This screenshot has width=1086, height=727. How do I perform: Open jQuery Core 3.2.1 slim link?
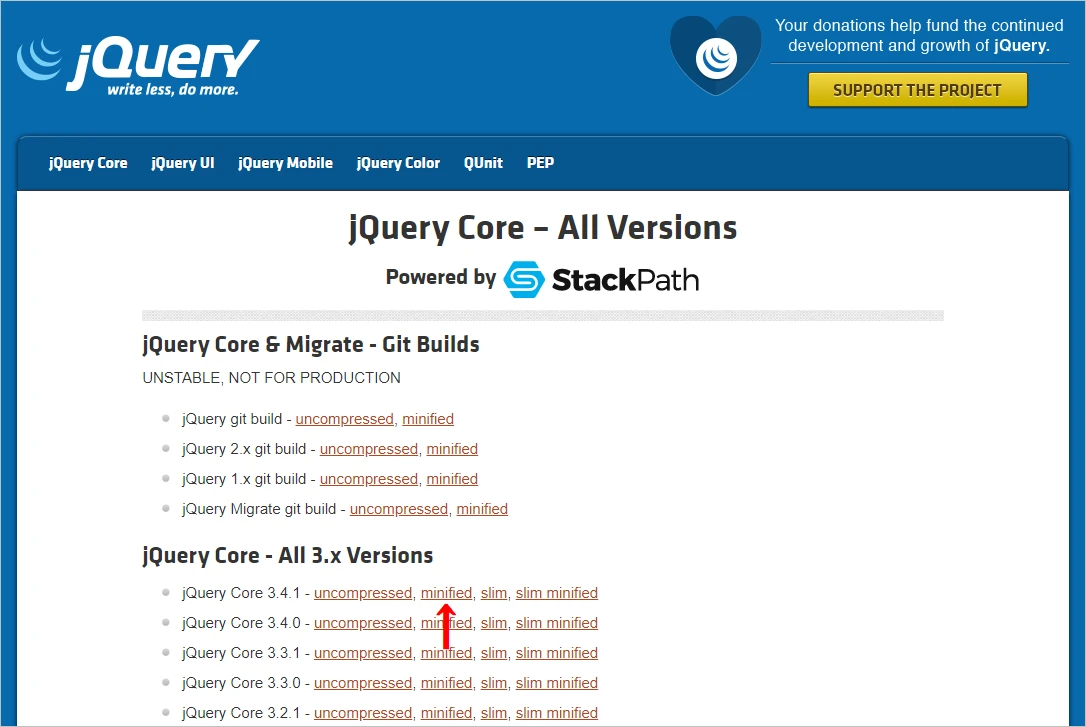(x=494, y=713)
